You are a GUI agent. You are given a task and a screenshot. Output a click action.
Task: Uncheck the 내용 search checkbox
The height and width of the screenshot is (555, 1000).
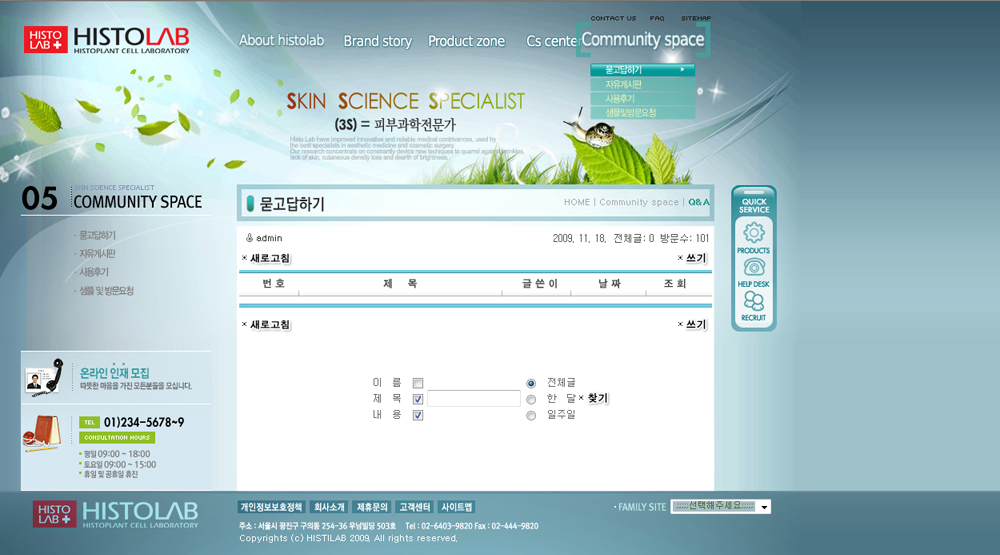click(x=418, y=415)
